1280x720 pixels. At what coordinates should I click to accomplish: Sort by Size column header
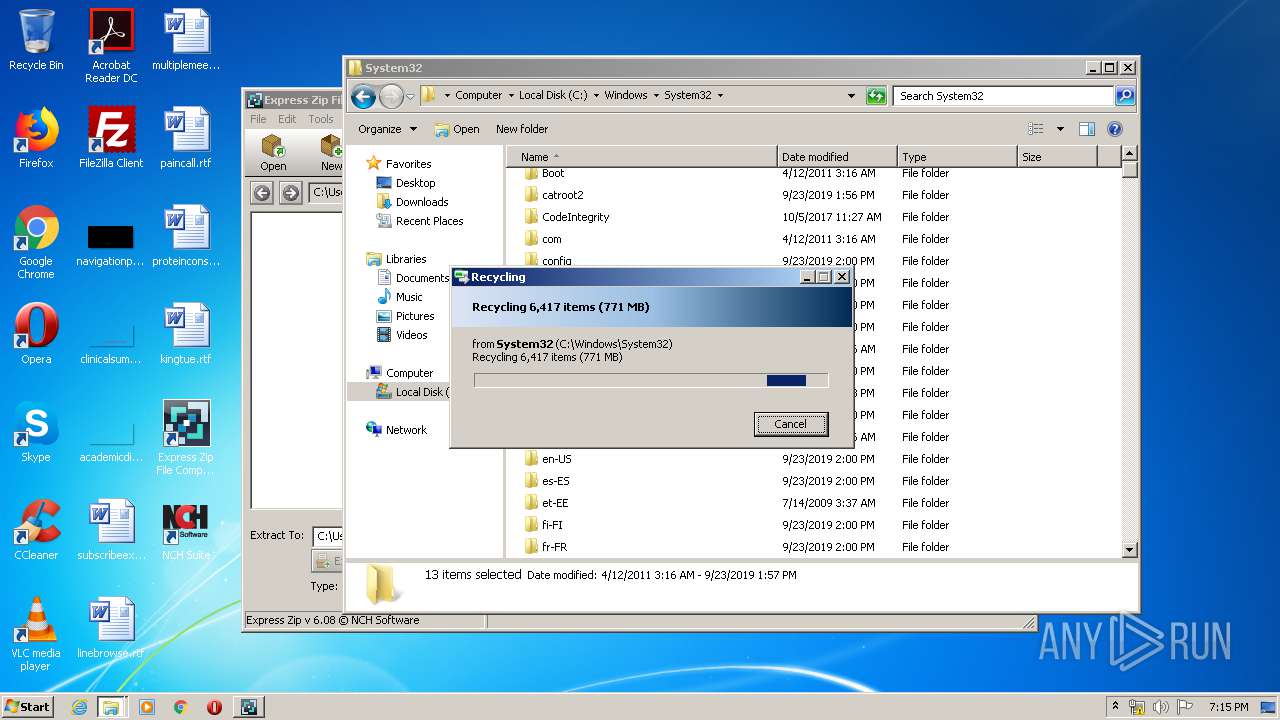[x=1057, y=157]
